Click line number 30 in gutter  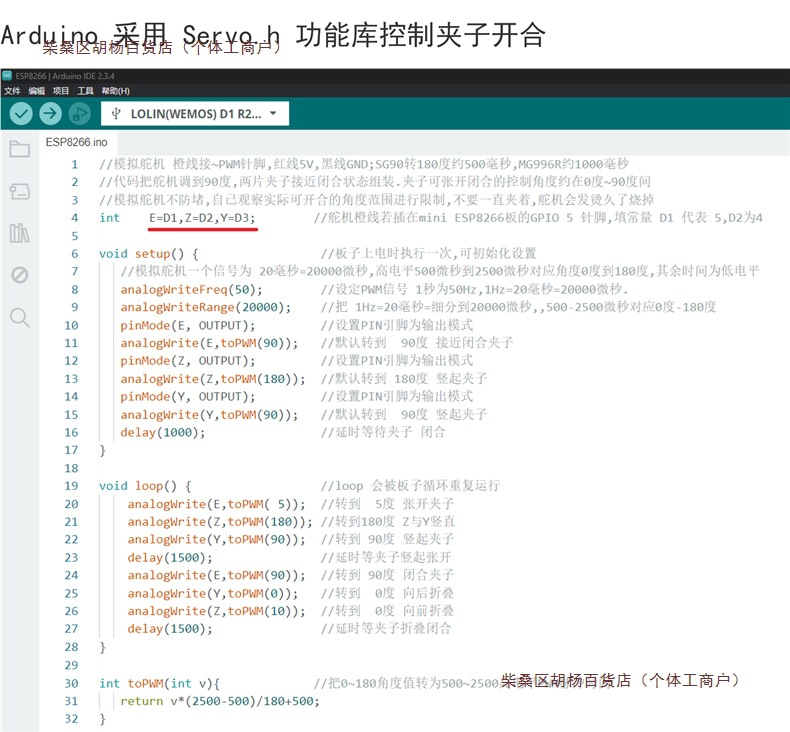[x=72, y=683]
